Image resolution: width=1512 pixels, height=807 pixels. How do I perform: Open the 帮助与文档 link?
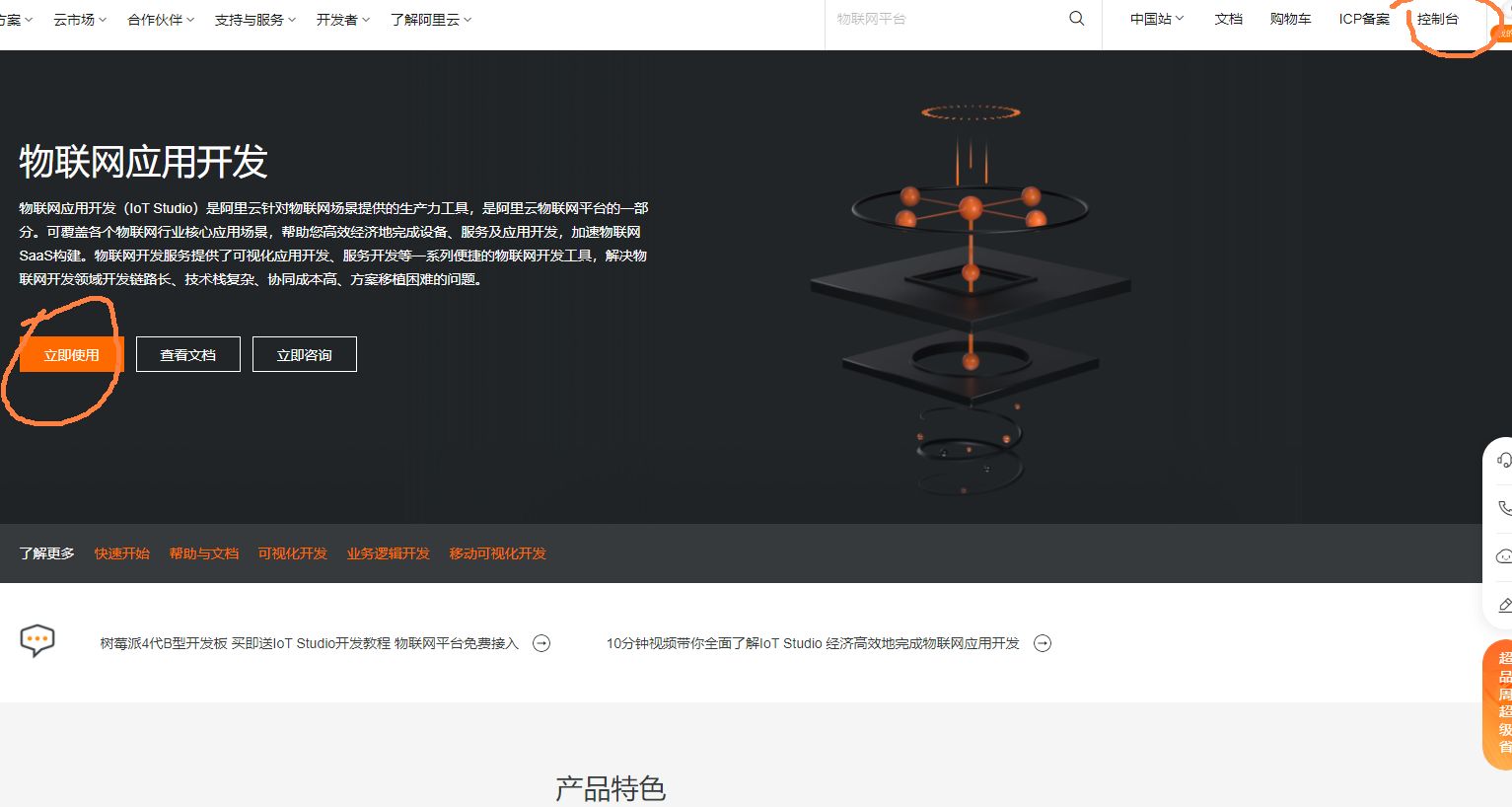tap(204, 553)
